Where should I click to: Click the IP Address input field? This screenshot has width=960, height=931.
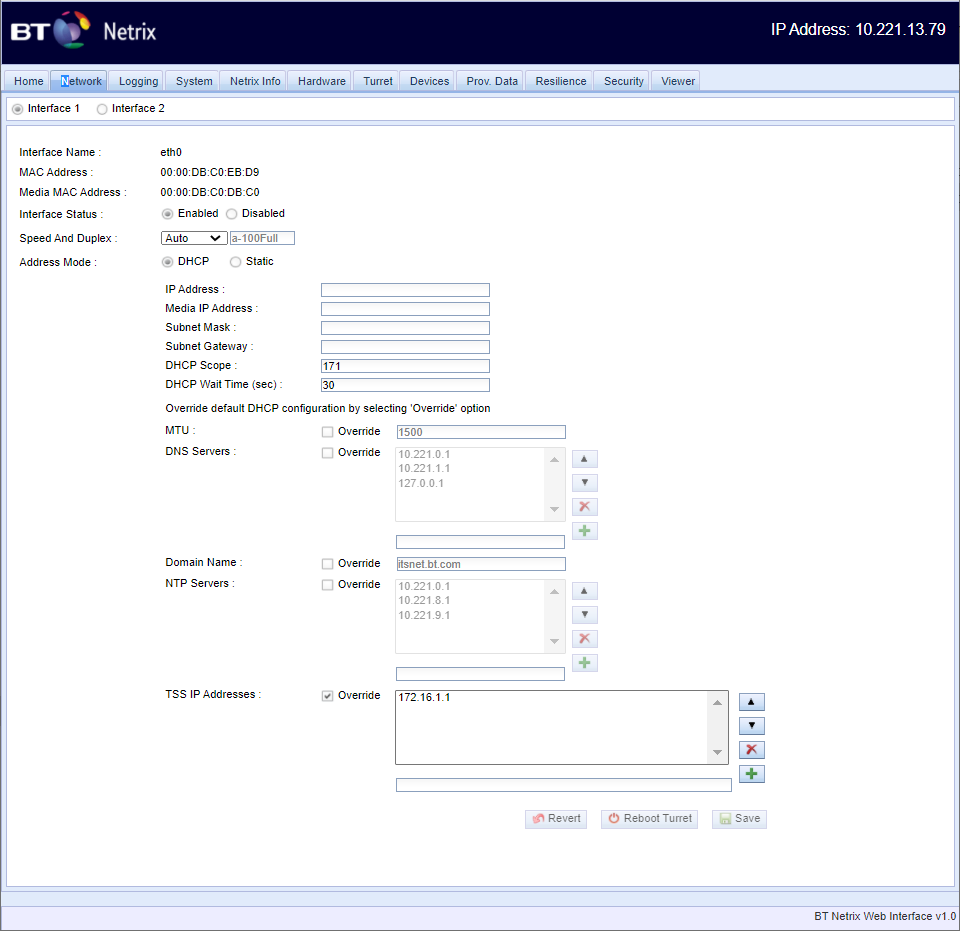tap(405, 290)
